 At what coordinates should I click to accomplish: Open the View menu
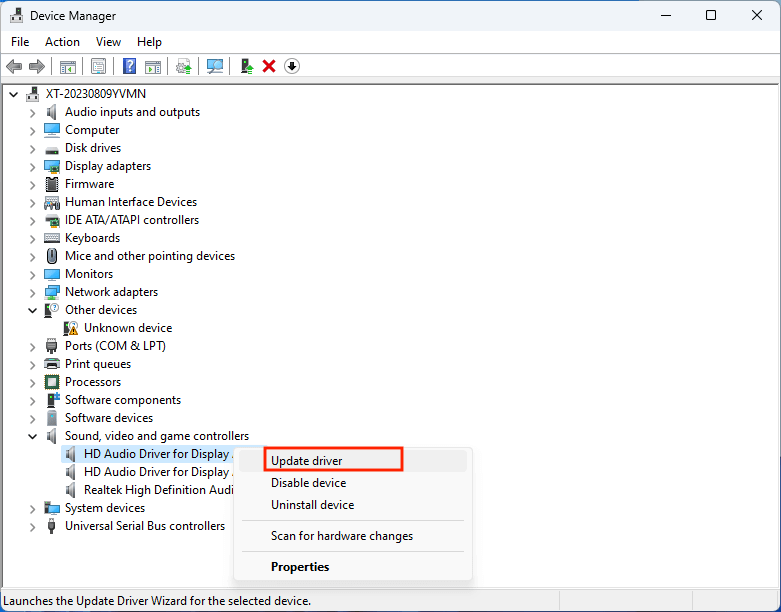tap(108, 42)
